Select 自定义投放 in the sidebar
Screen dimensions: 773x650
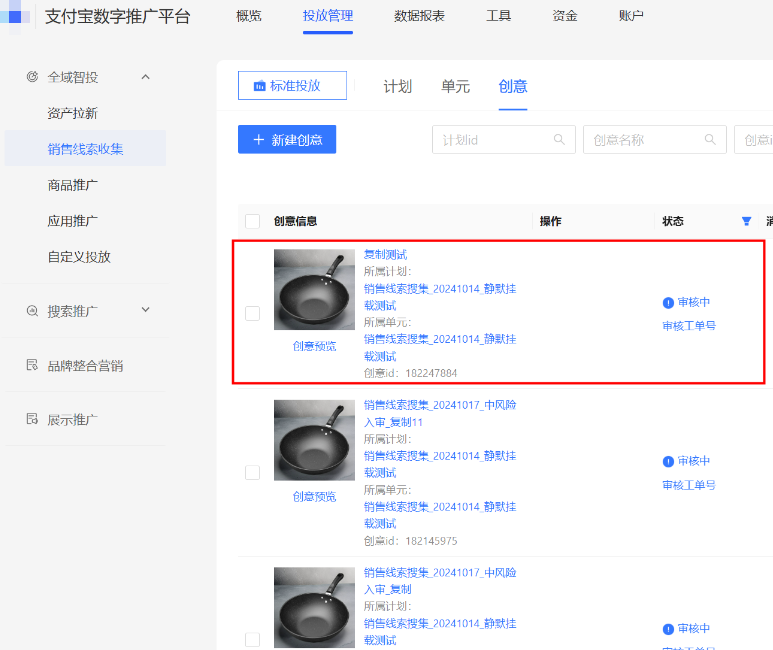point(79,256)
